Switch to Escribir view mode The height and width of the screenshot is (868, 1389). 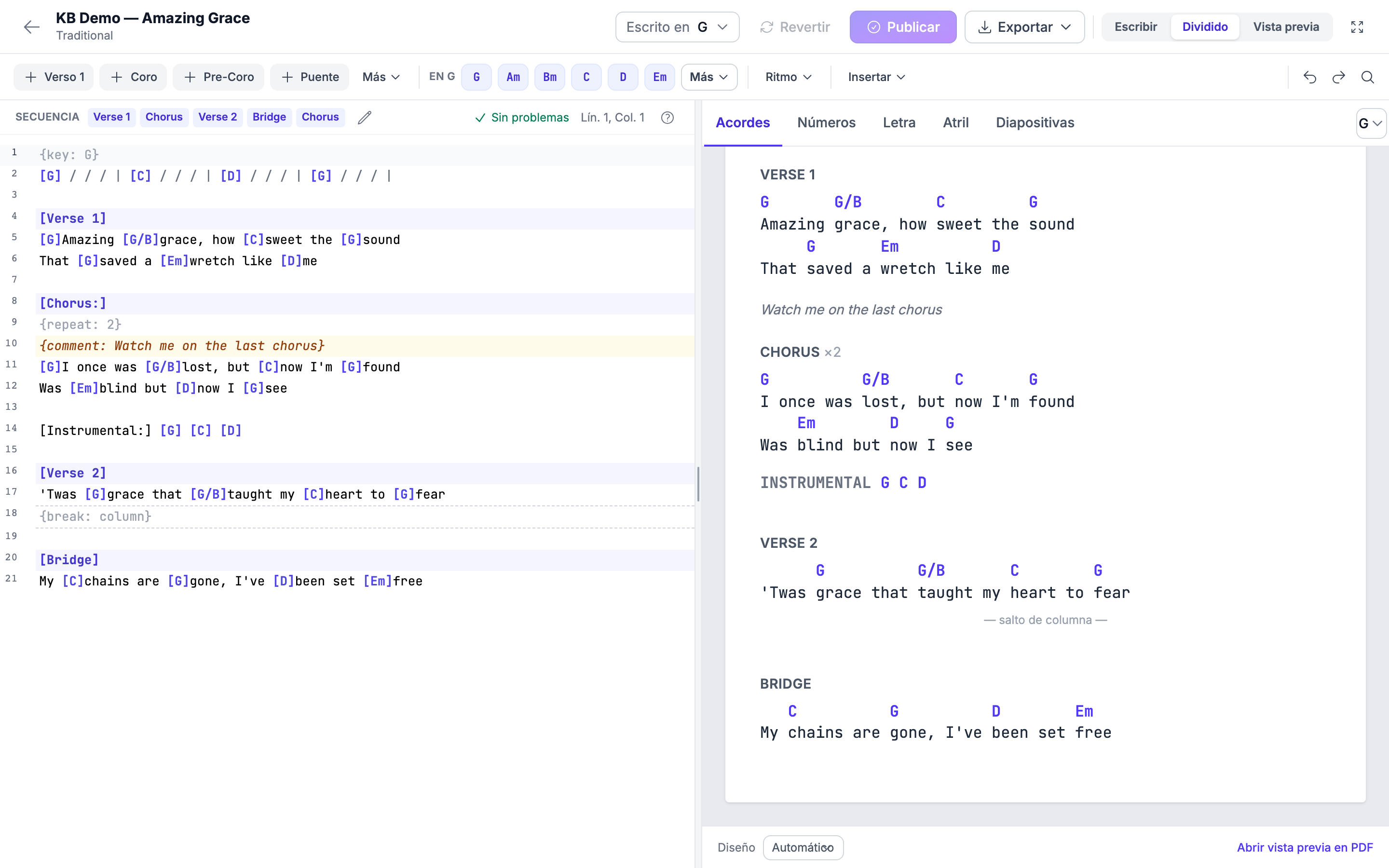1135,27
